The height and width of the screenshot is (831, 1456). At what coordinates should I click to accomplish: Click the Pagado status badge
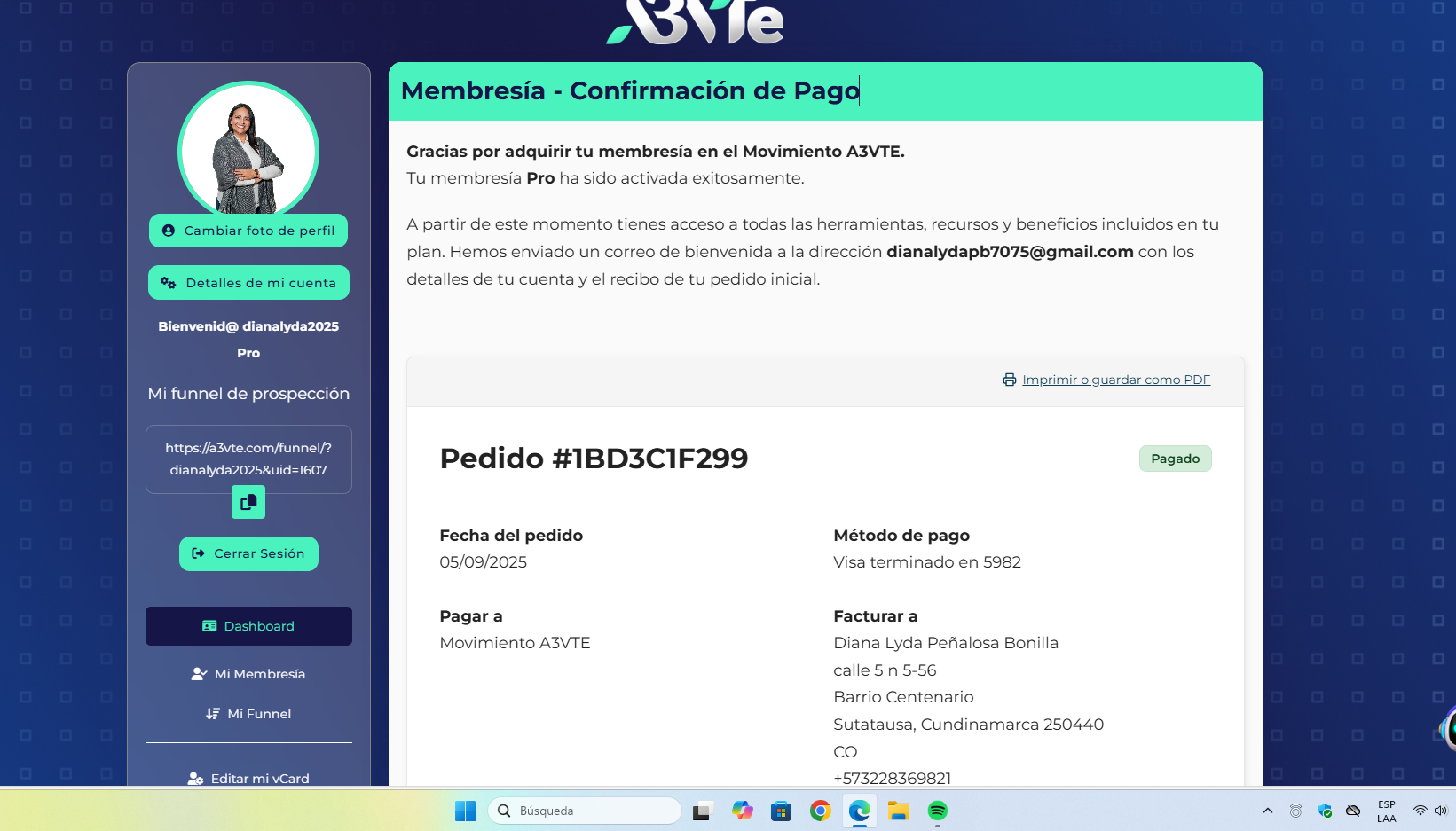tap(1176, 459)
